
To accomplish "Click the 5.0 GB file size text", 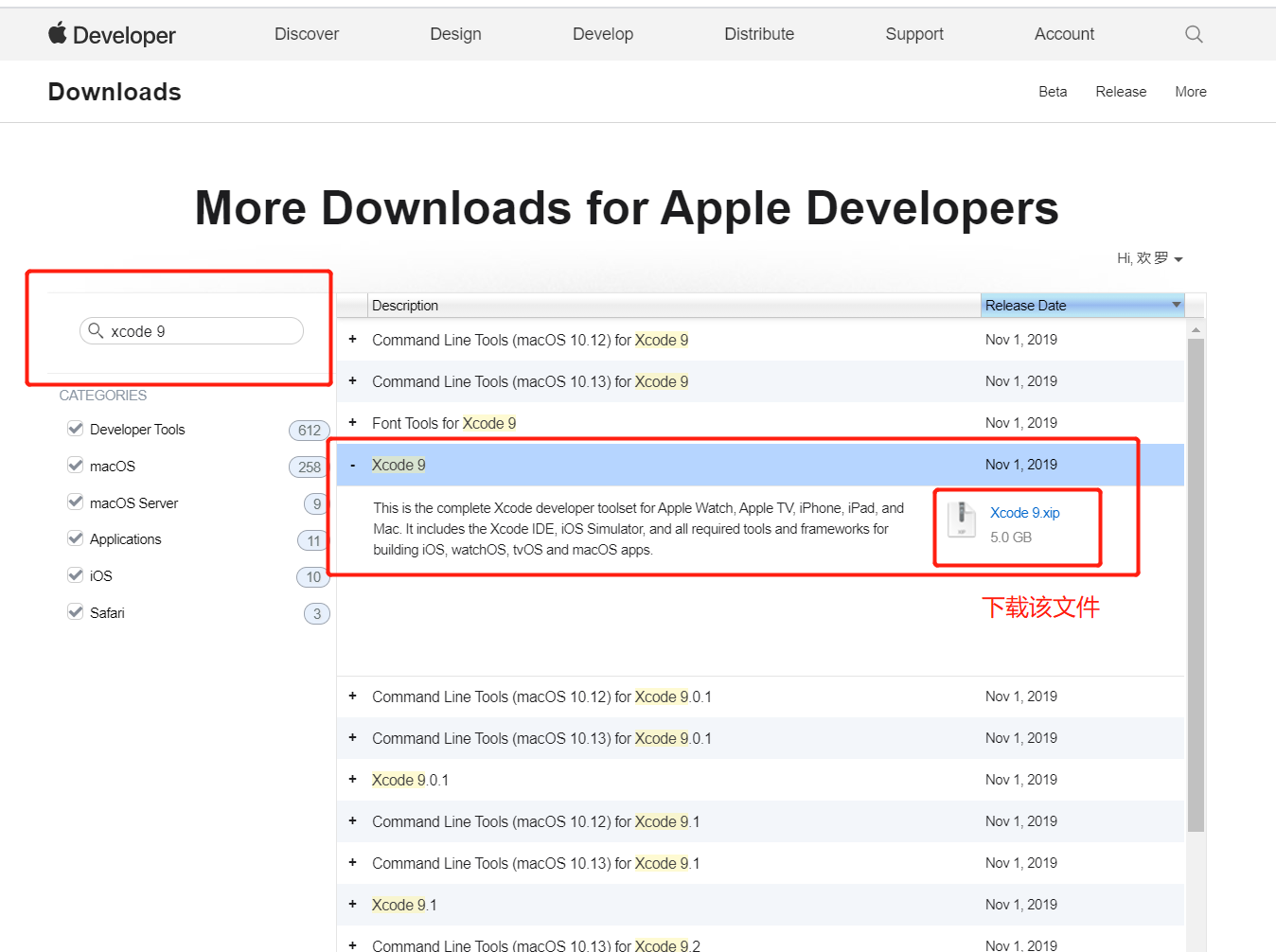I will pos(1011,537).
